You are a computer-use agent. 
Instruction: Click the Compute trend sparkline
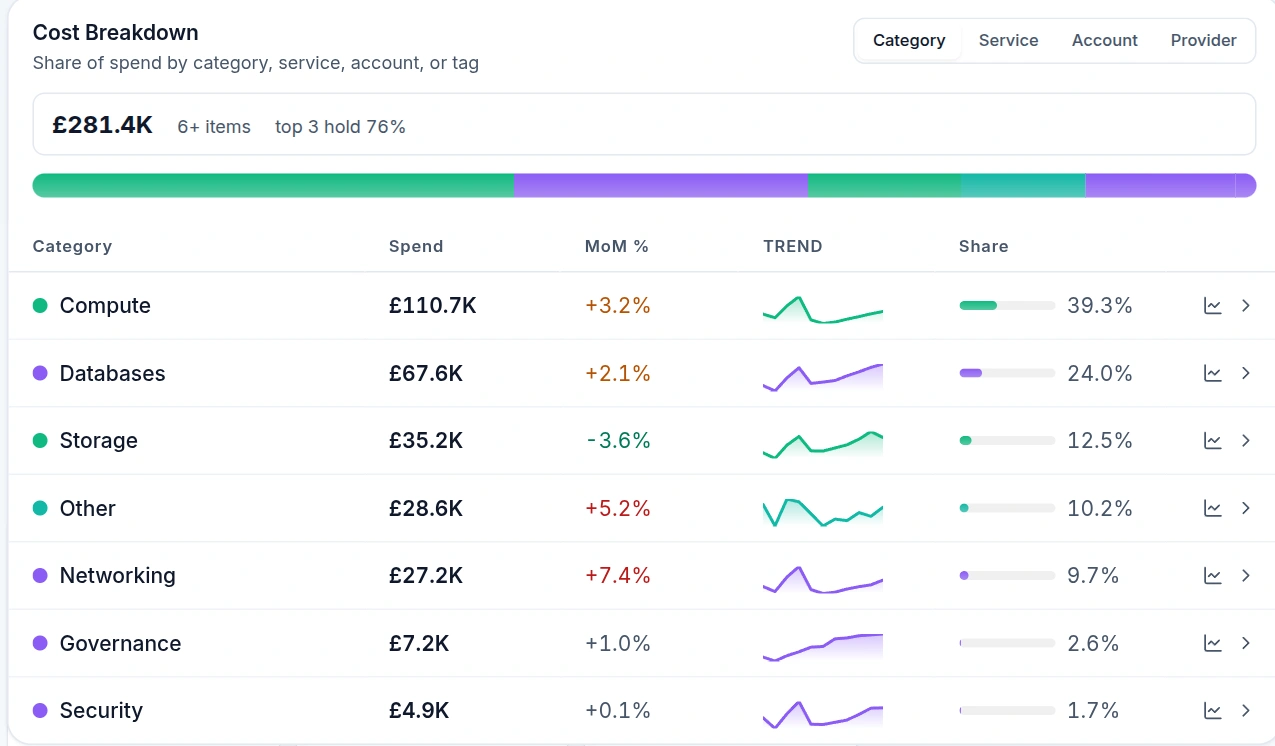[x=823, y=309]
